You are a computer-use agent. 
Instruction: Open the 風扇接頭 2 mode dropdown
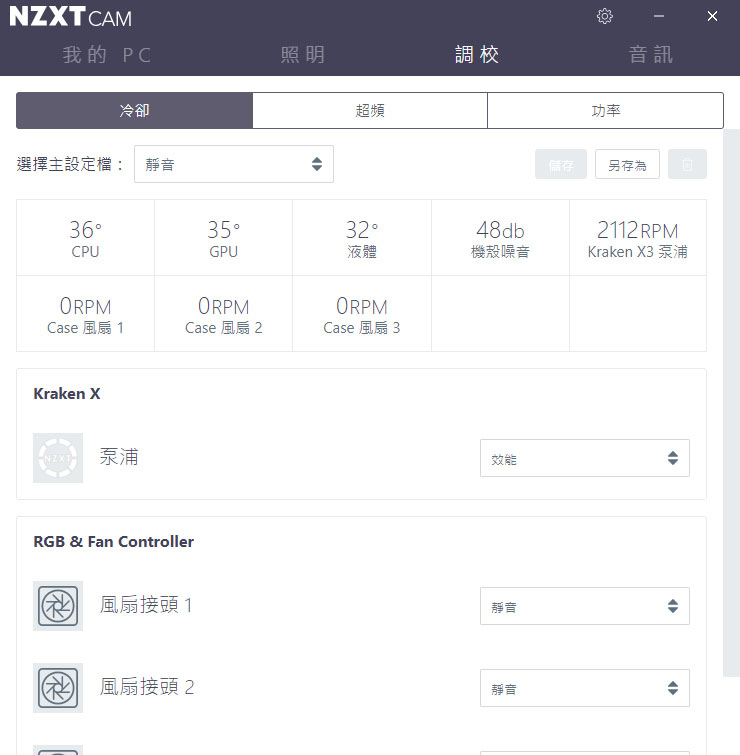point(585,688)
